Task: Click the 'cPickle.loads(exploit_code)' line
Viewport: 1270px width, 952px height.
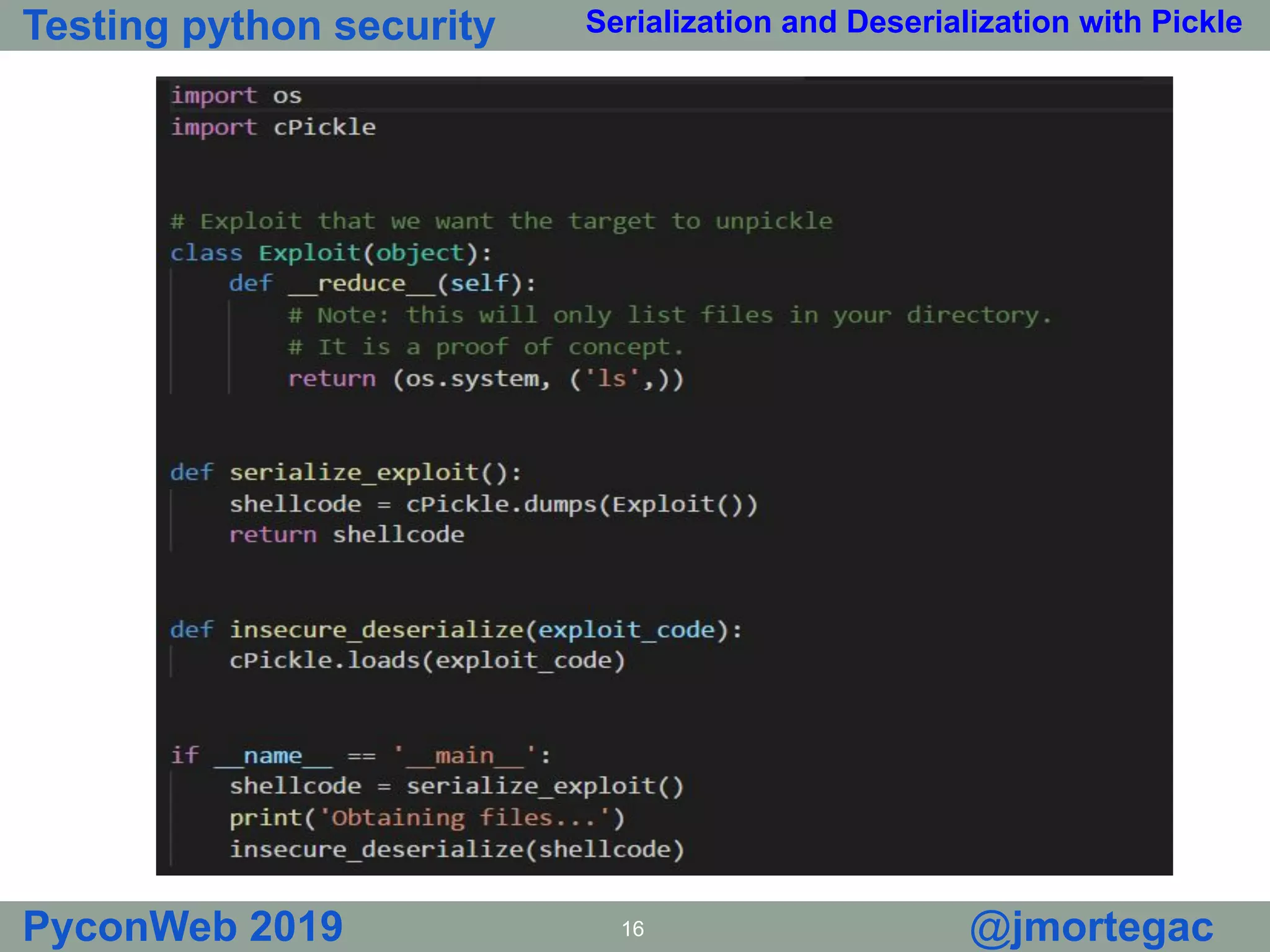Action: coord(427,661)
